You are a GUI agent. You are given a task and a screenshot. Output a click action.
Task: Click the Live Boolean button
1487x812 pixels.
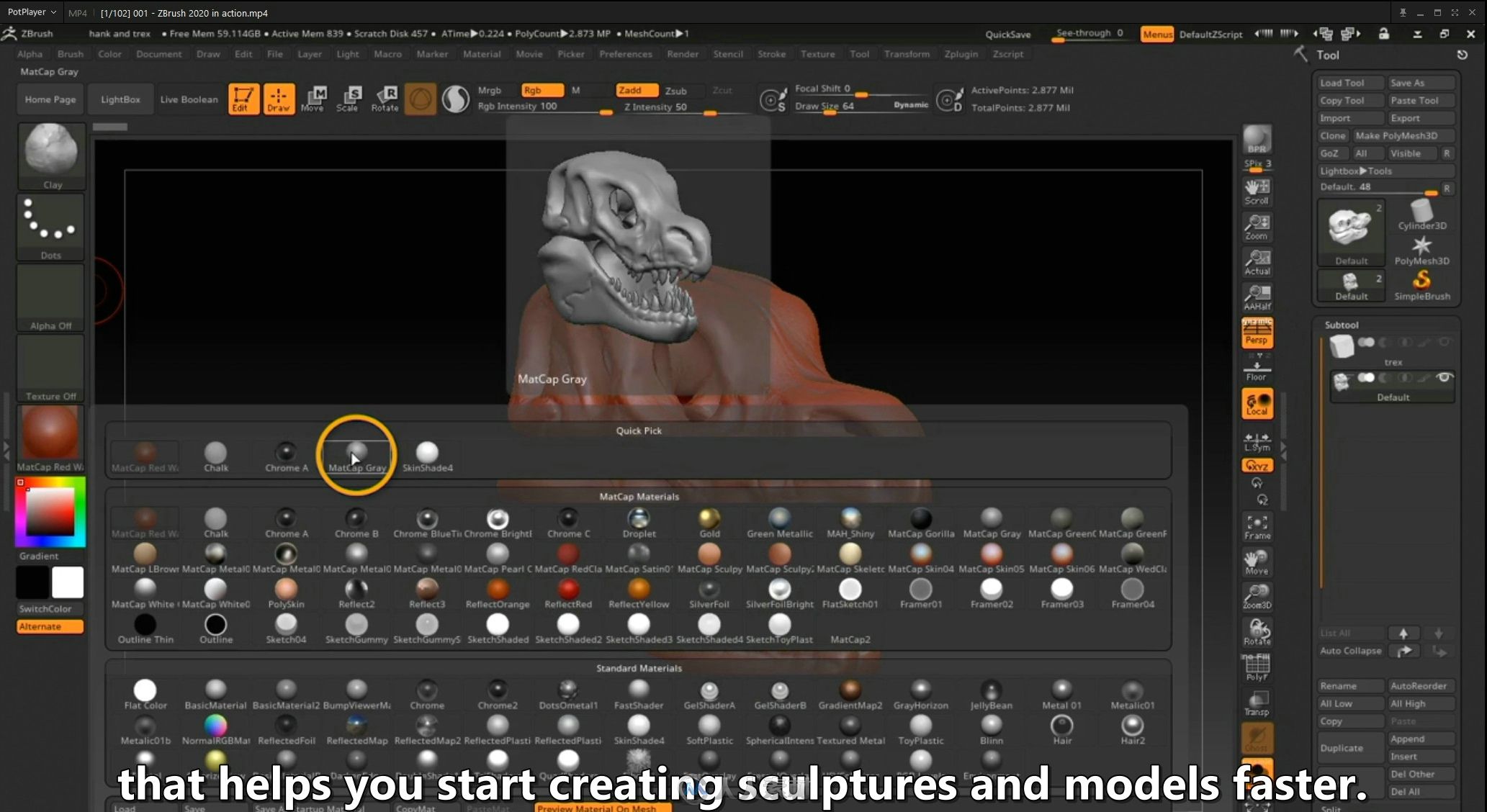pos(189,99)
